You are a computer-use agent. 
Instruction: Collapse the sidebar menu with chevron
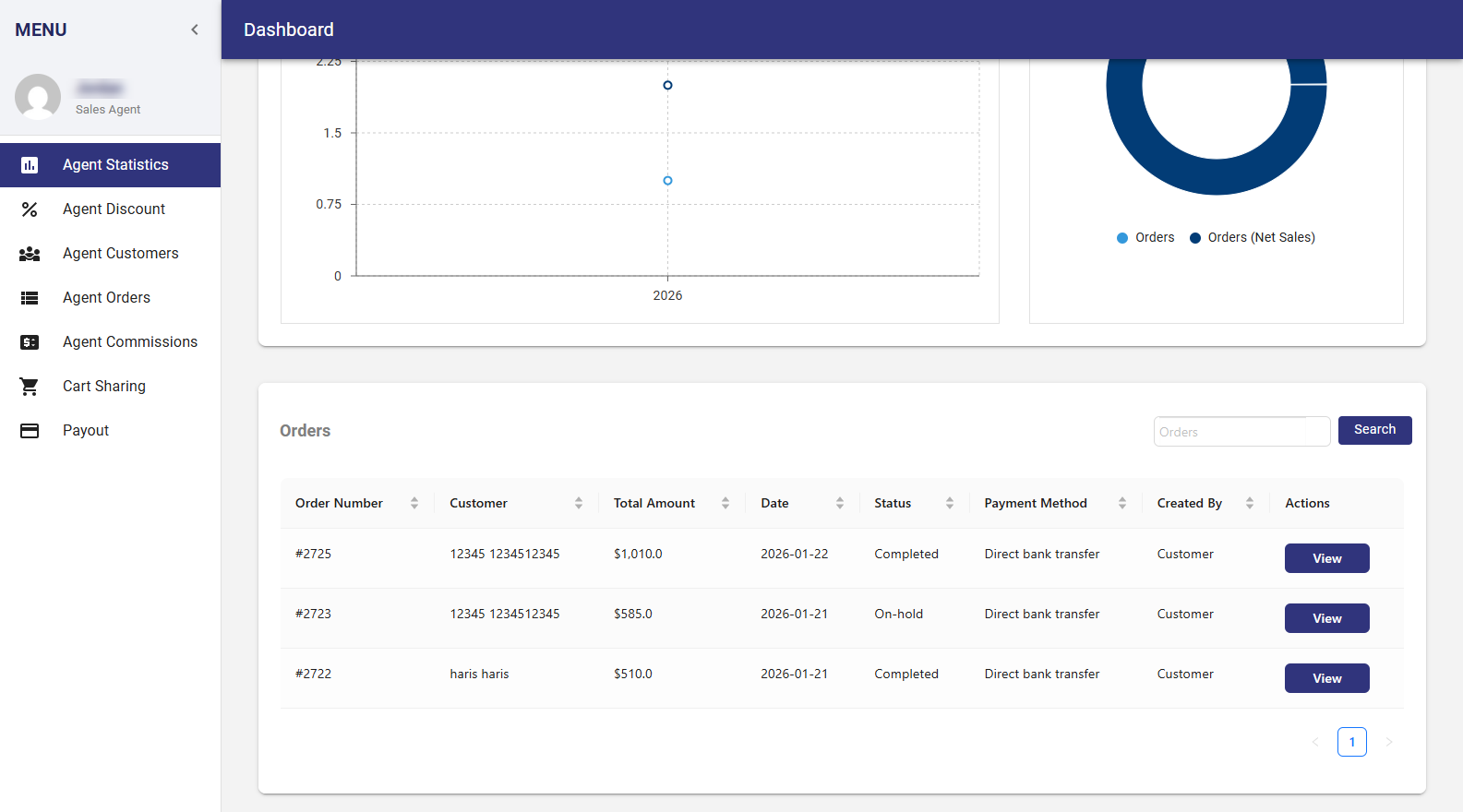coord(195,30)
